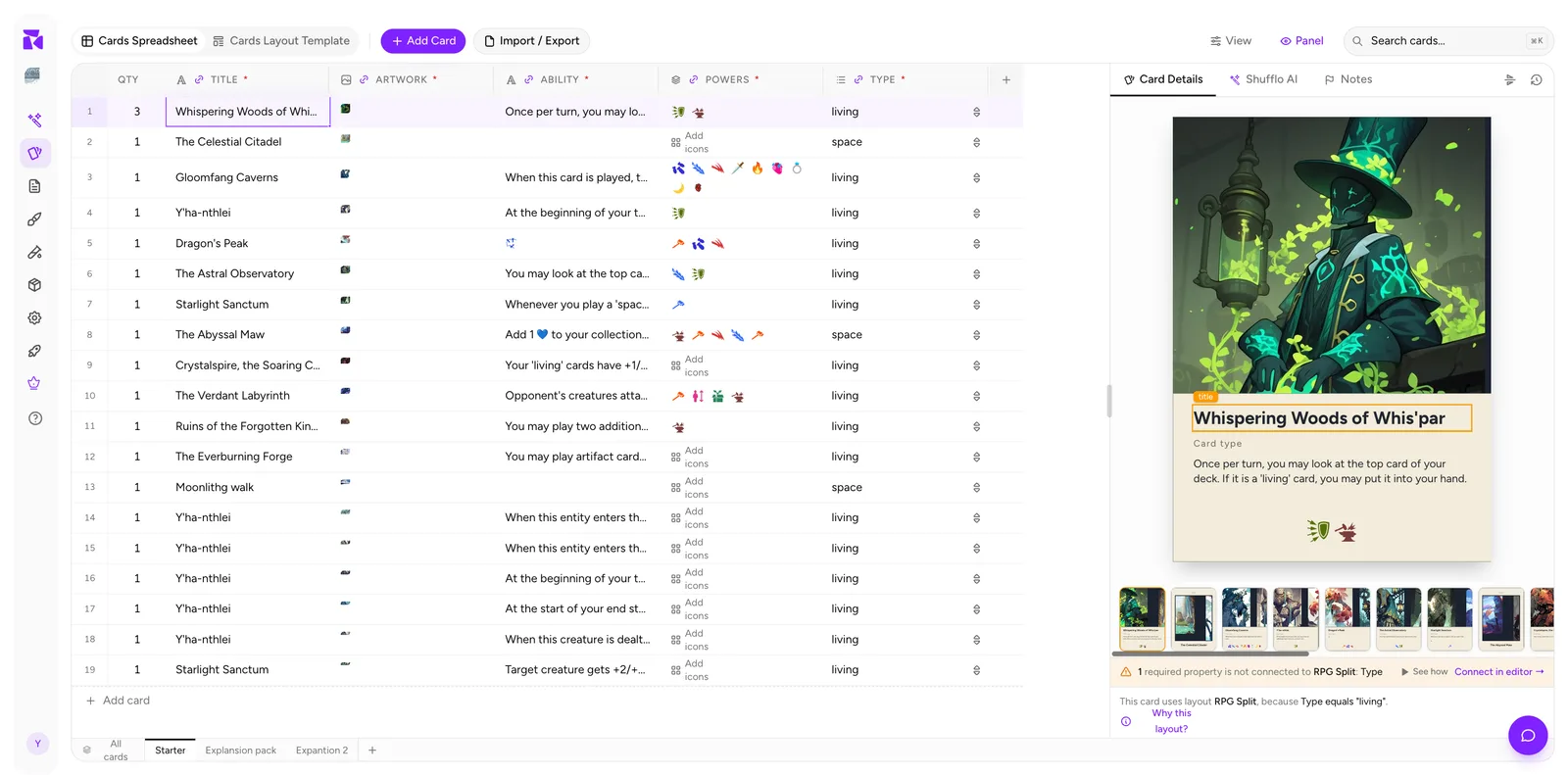Screen dimensions: 1568x775
Task: Open the document page sidebar icon
Action: [x=34, y=186]
